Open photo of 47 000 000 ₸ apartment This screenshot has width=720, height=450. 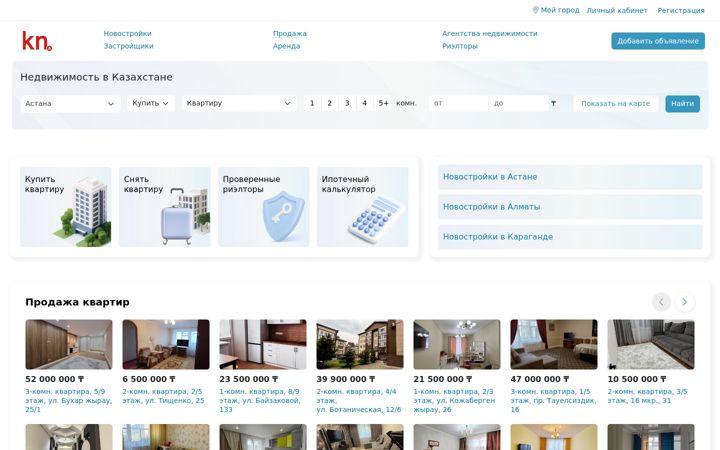click(554, 344)
